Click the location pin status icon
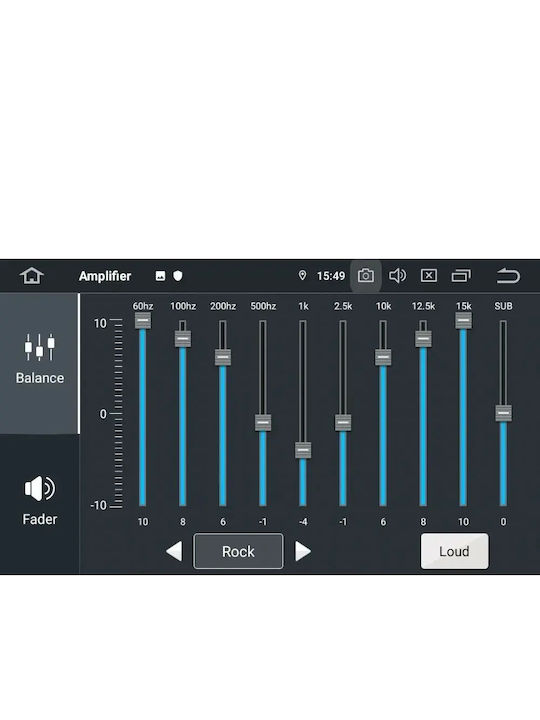 302,275
